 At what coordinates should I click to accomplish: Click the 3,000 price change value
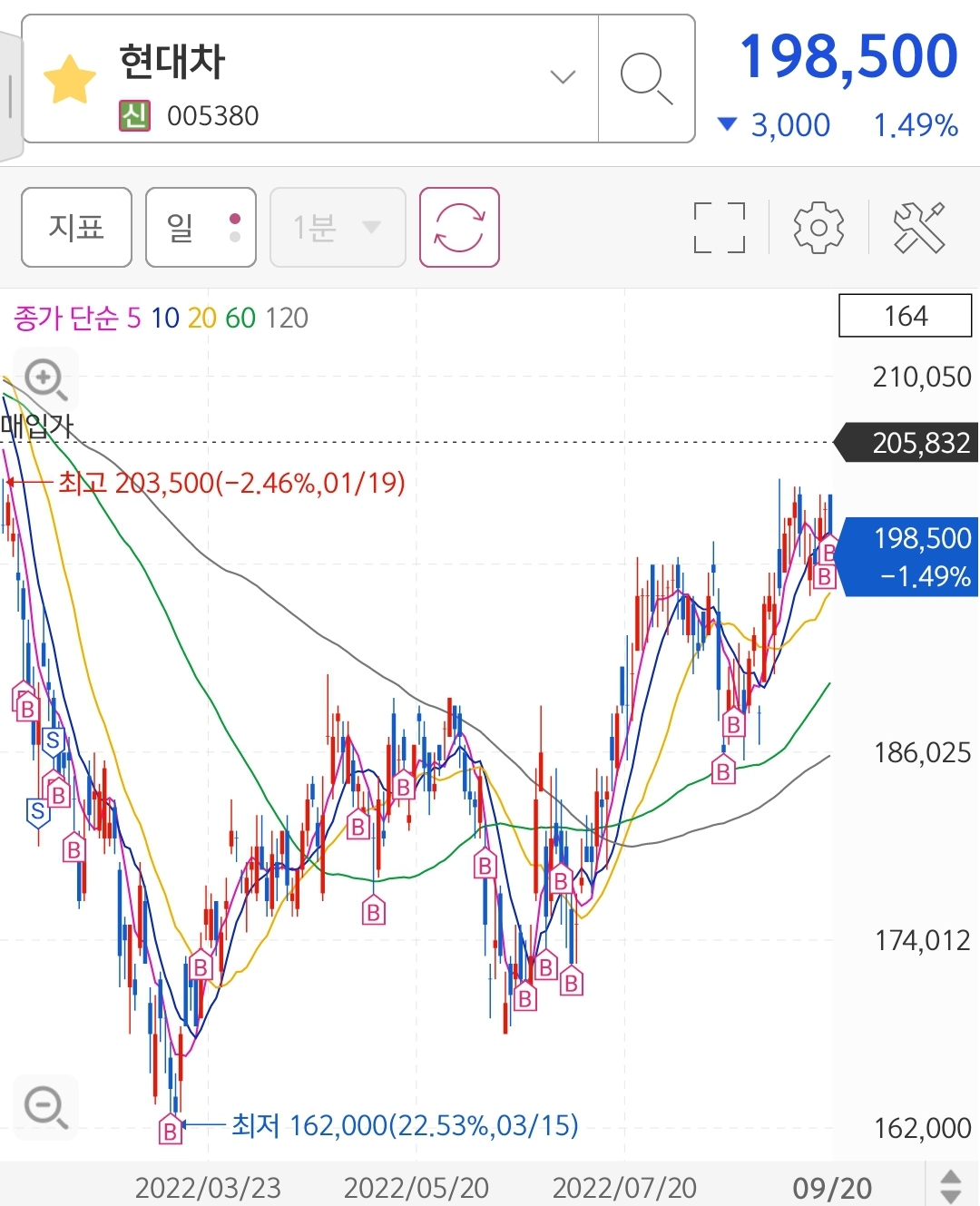(790, 125)
